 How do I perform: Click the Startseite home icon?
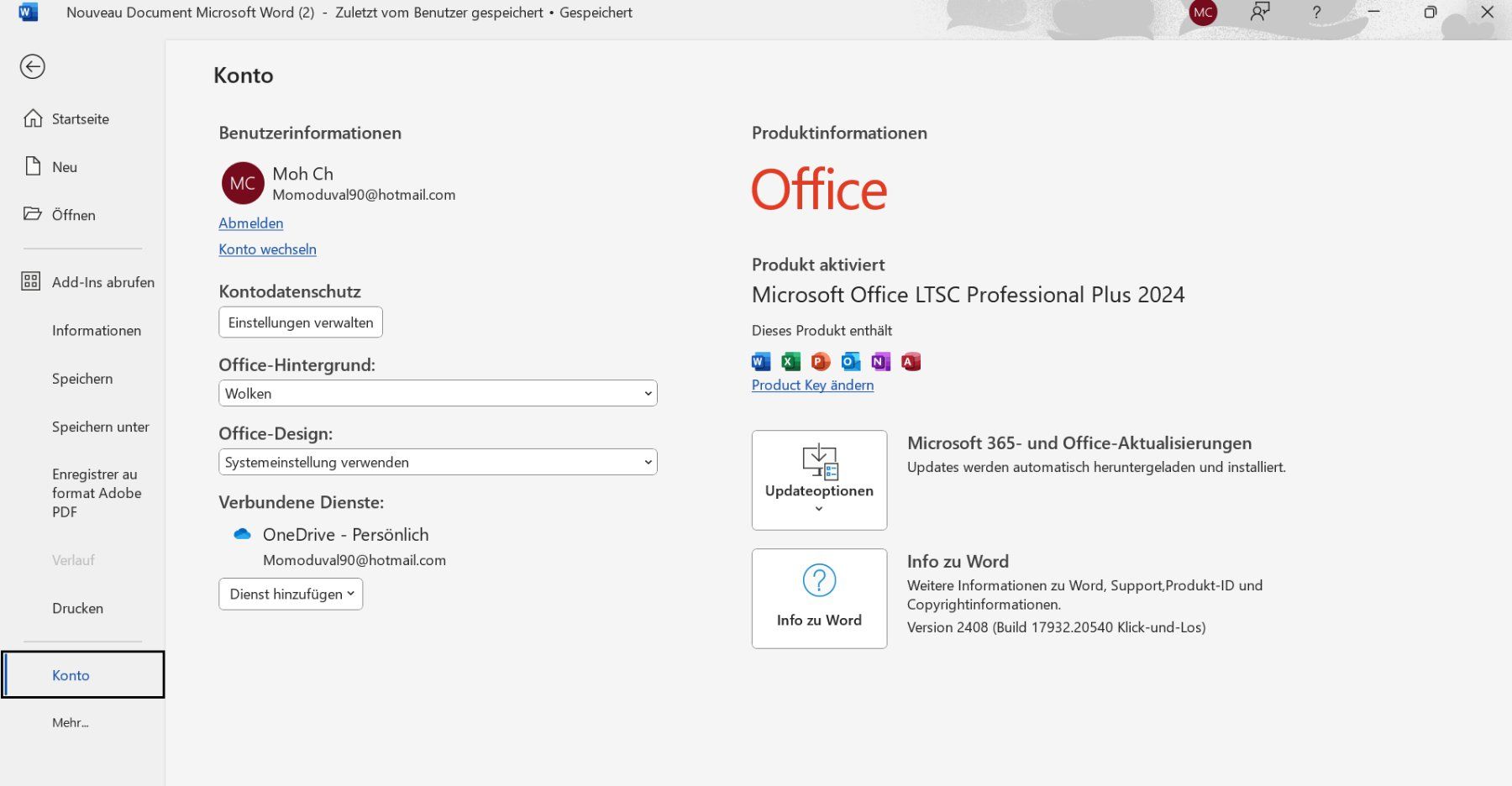tap(33, 118)
